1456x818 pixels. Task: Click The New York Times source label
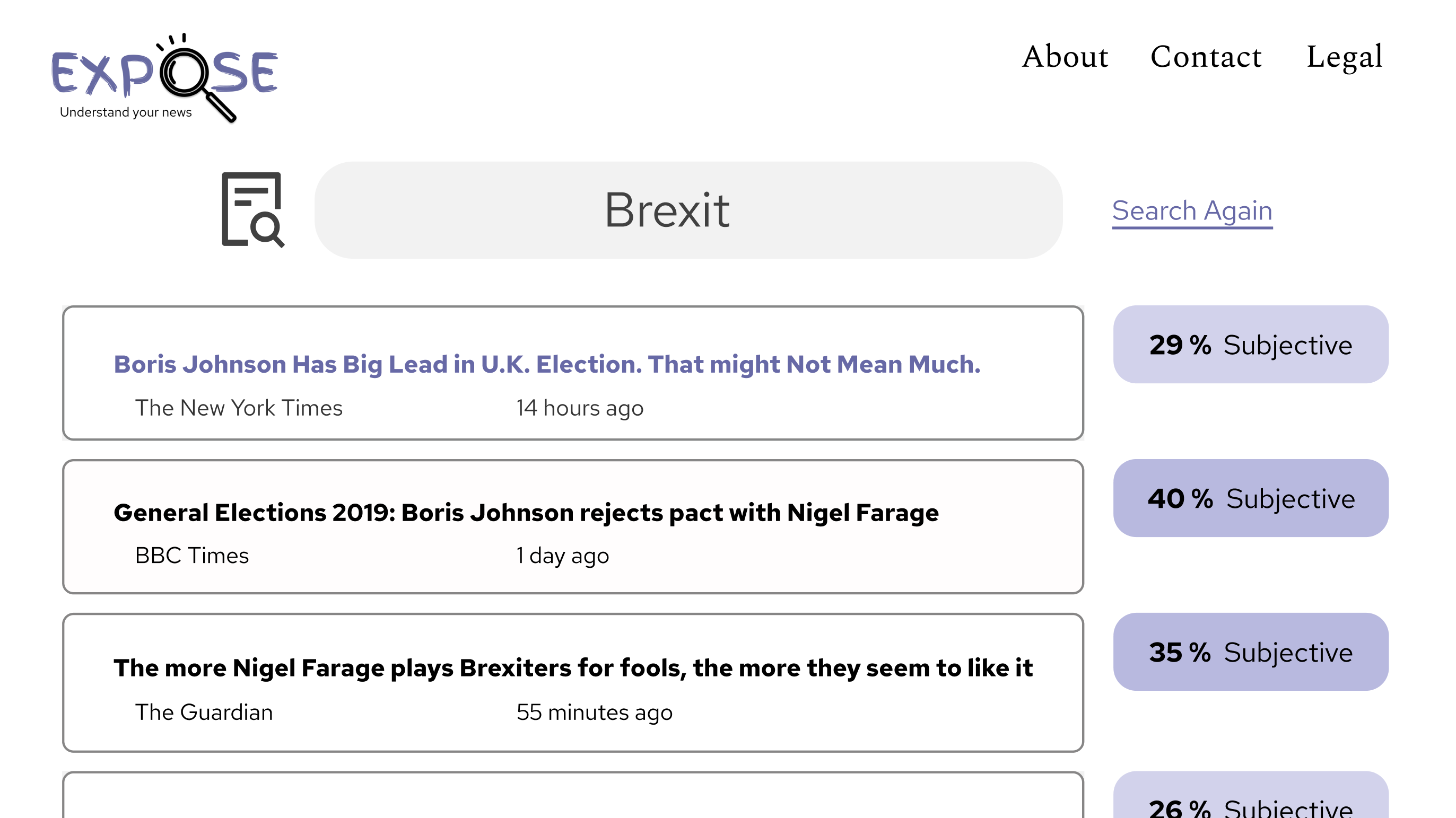(239, 408)
